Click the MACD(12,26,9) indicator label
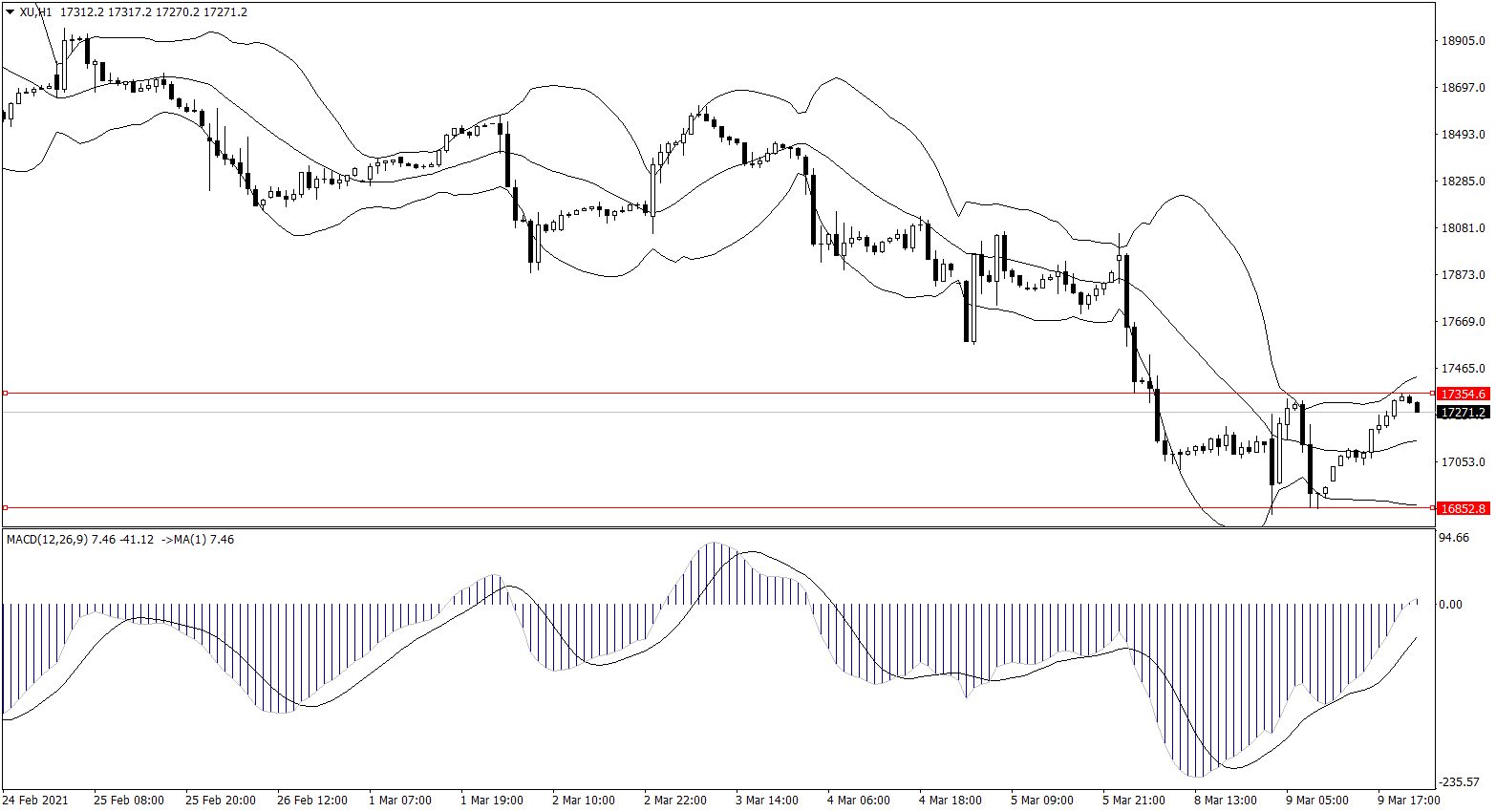 (x=47, y=540)
